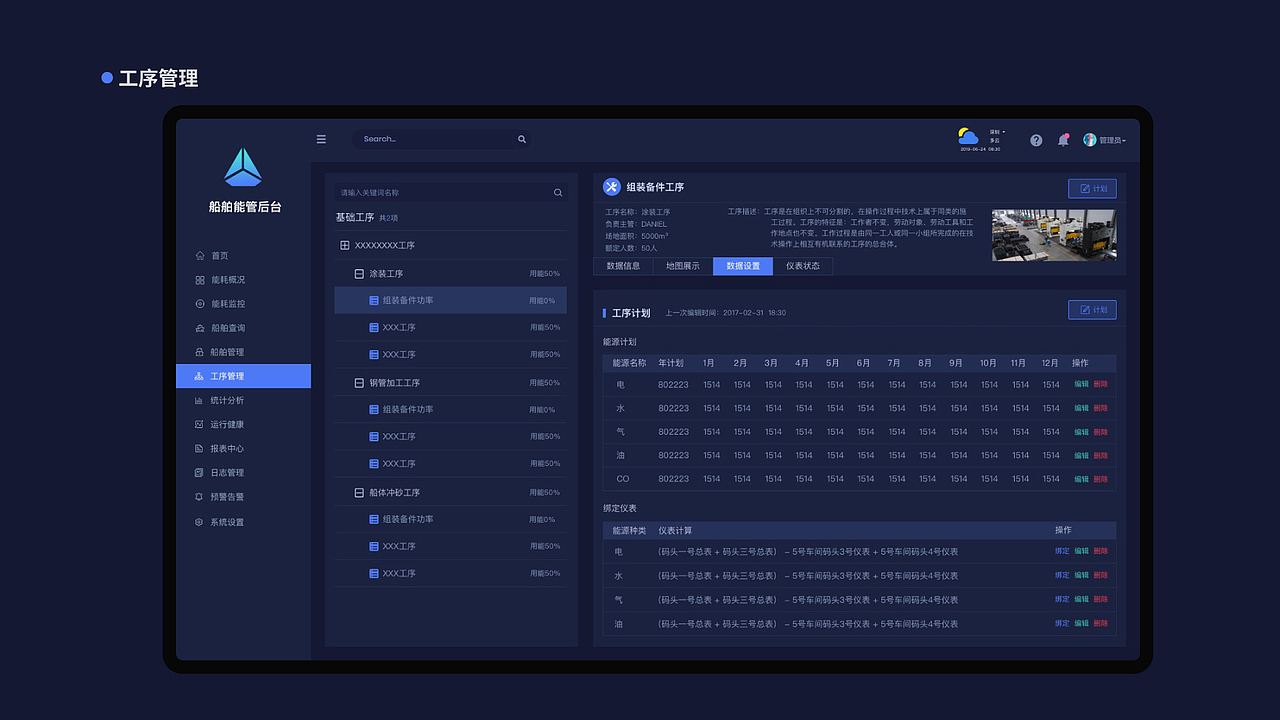The image size is (1280, 720).
Task: Click 编辑 in the 气 meter binding row
Action: click(x=1081, y=599)
